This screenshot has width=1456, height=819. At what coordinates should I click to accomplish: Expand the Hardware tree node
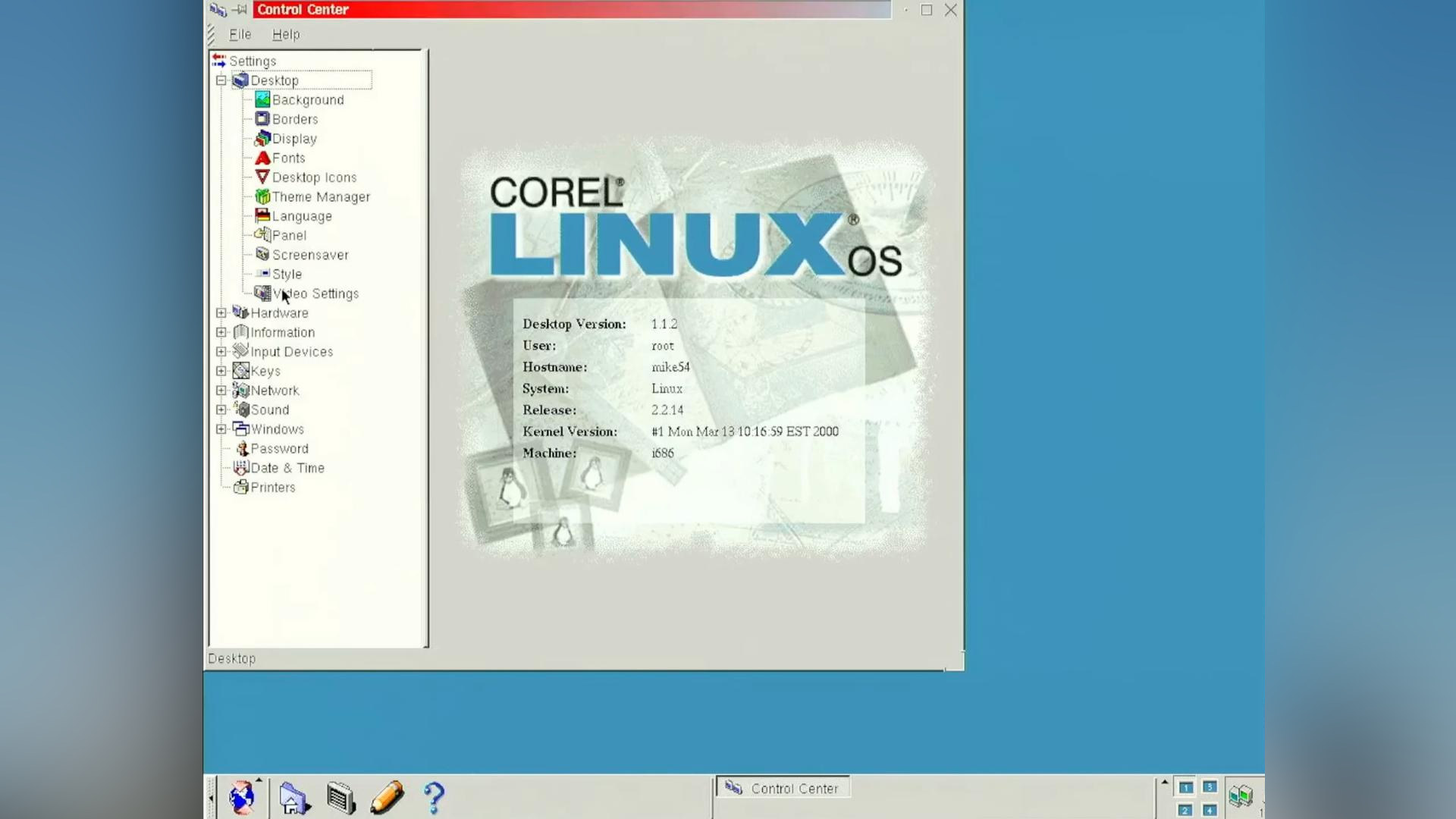click(221, 312)
